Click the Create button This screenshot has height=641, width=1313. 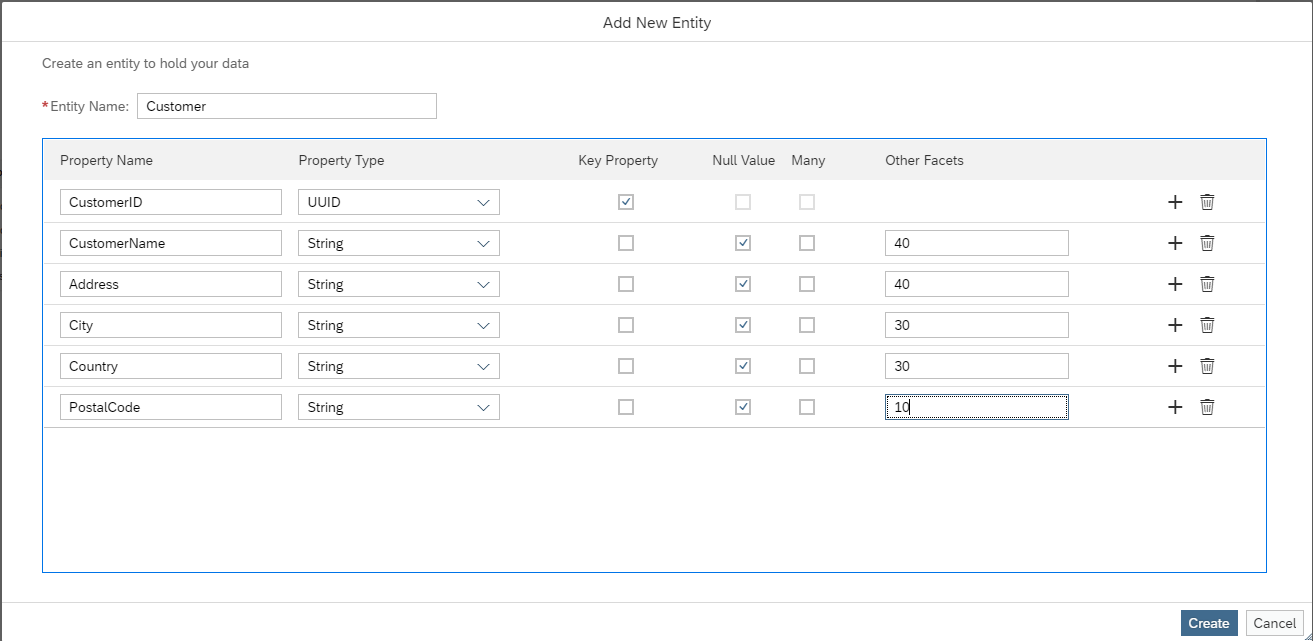1209,622
